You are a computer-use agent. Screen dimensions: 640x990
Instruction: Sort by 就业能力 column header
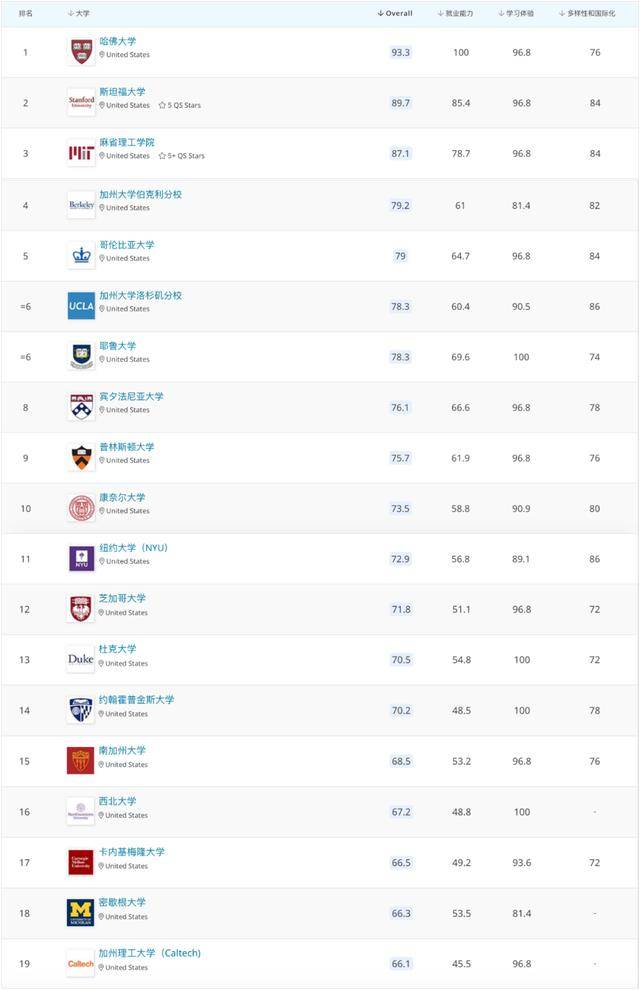coord(455,13)
